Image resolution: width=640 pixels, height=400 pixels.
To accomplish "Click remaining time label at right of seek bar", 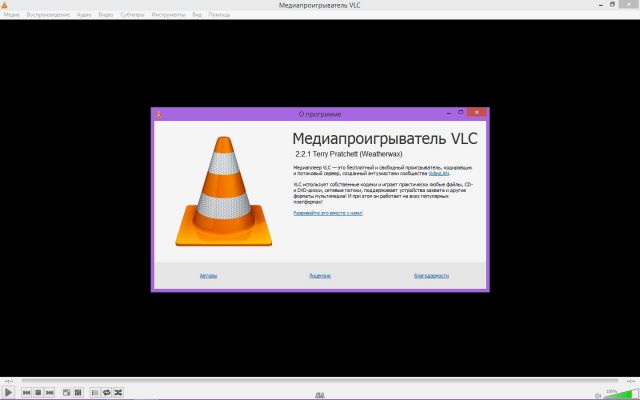I will (631, 381).
